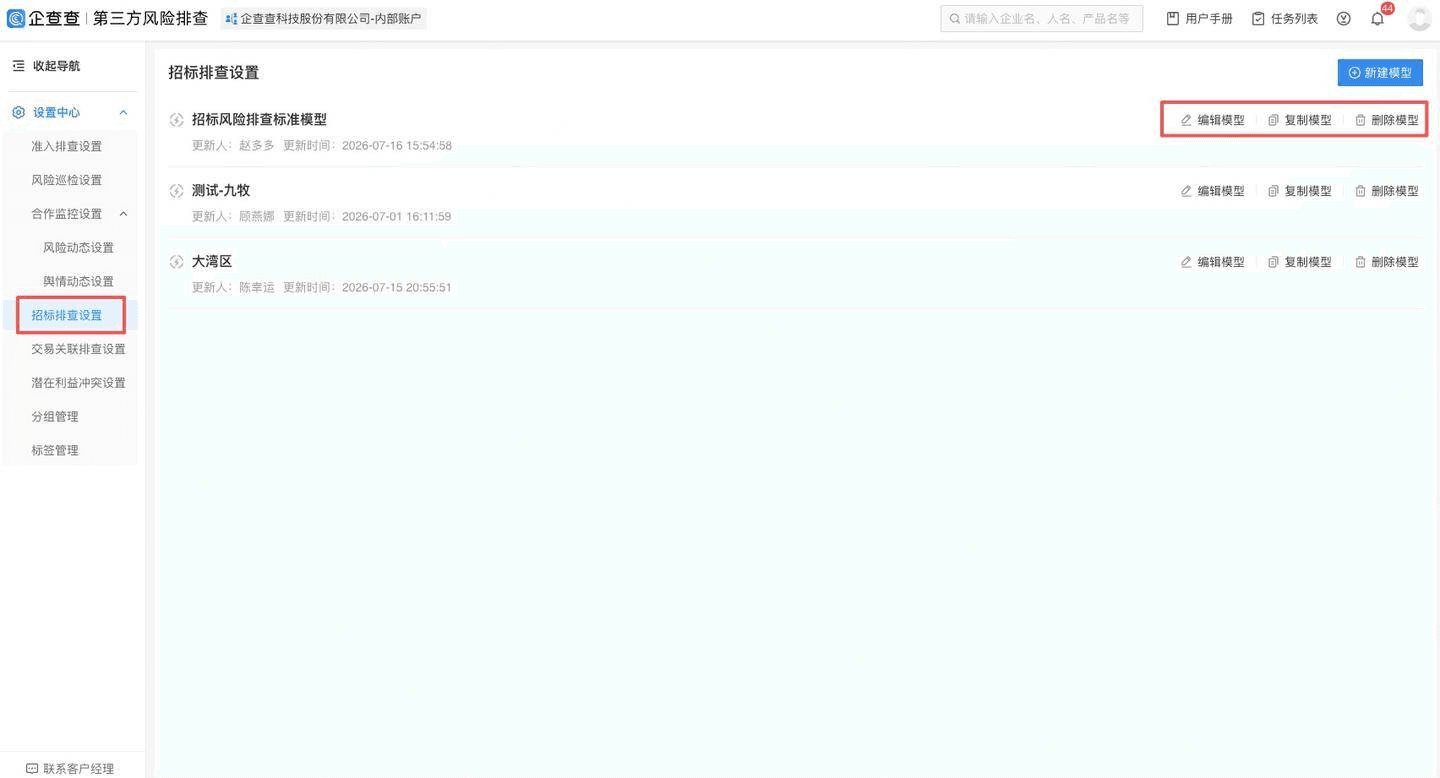
Task: Select 招标排查设置 in sidebar
Action: pyautogui.click(x=67, y=315)
